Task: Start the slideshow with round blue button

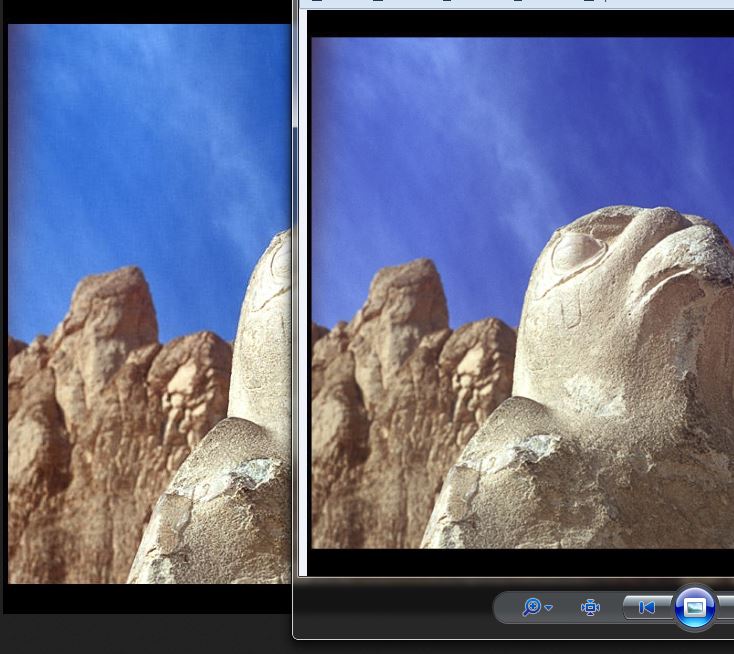Action: [695, 608]
